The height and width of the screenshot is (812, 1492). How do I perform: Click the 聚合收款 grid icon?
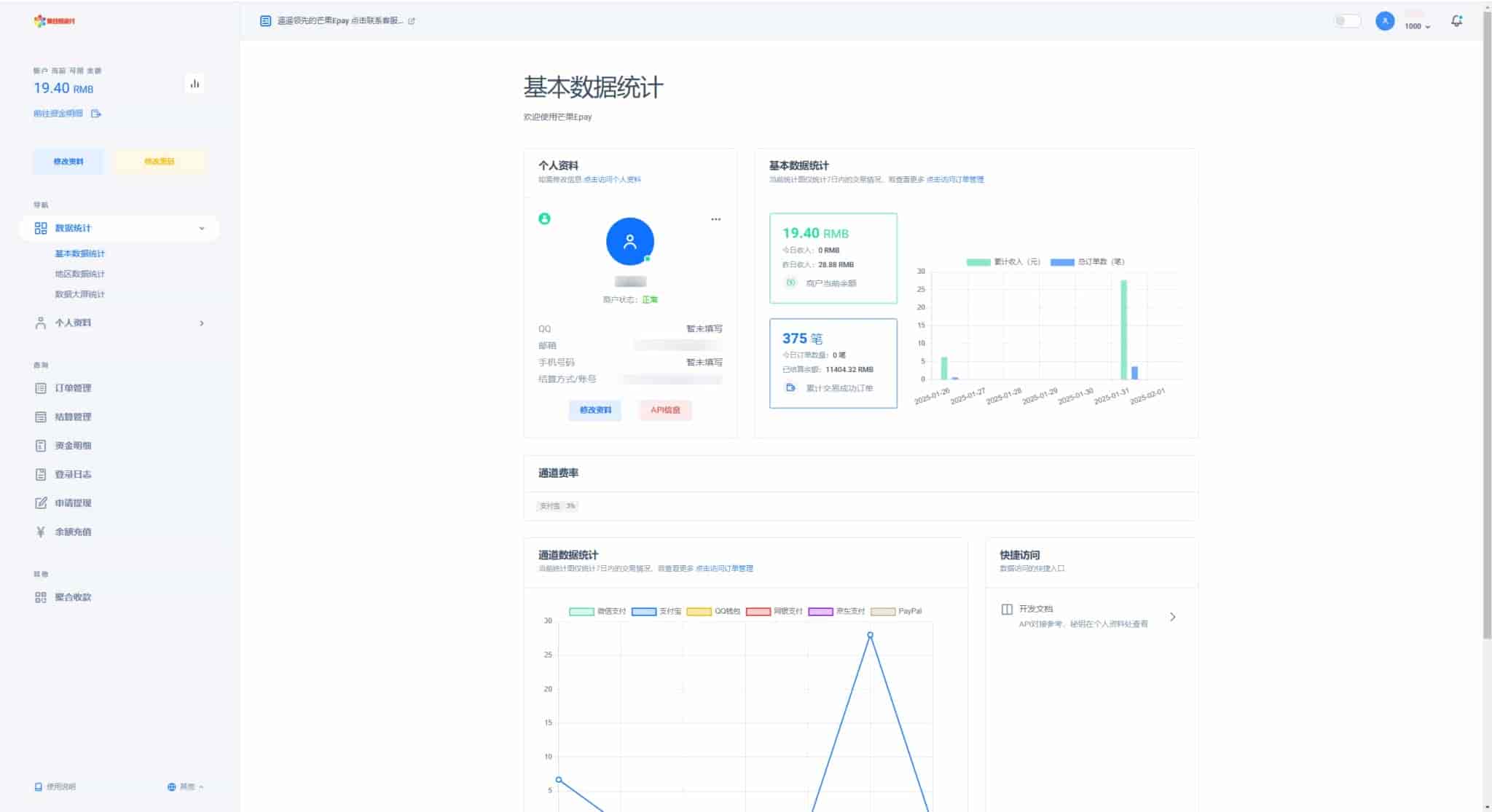pyautogui.click(x=41, y=597)
